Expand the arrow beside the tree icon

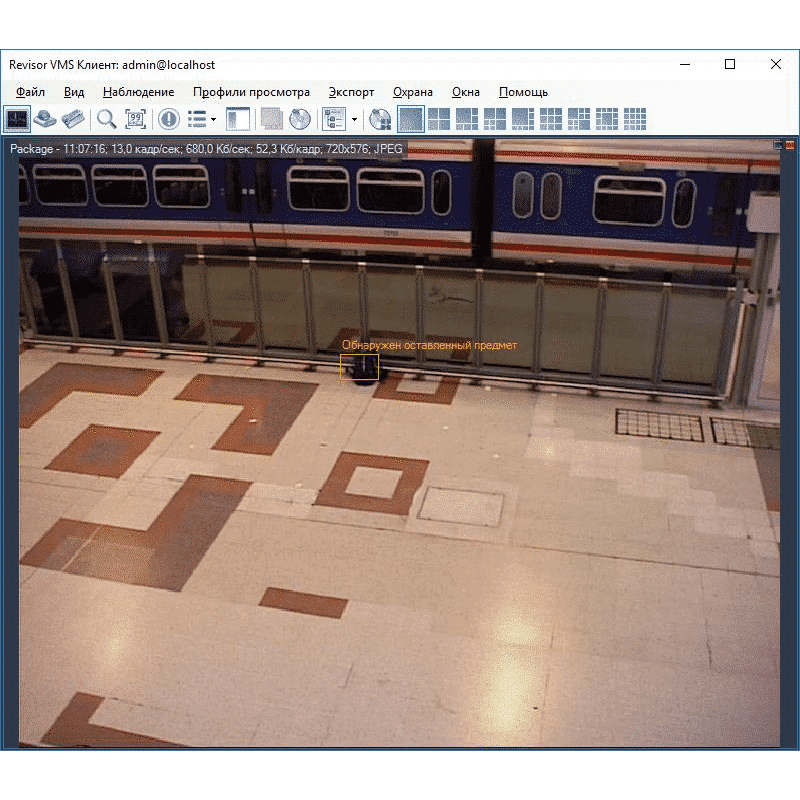click(354, 119)
